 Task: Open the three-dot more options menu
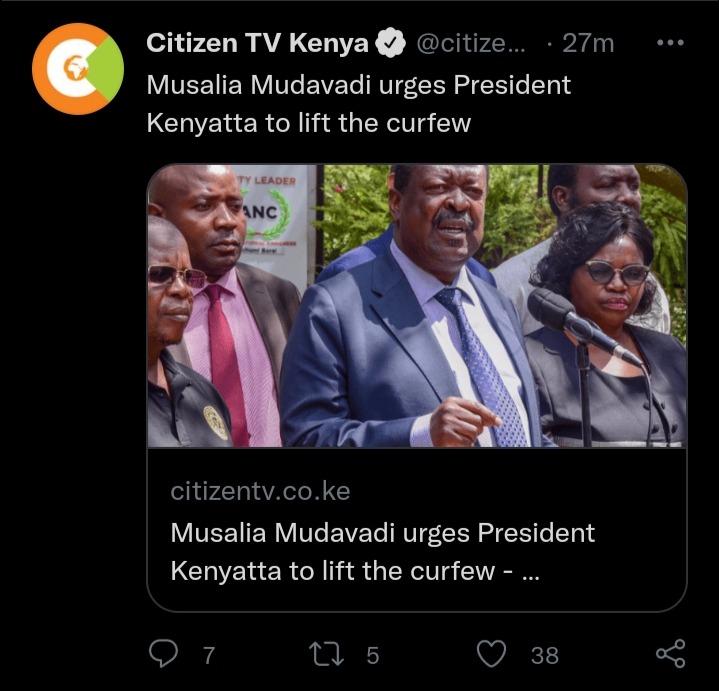pyautogui.click(x=670, y=43)
